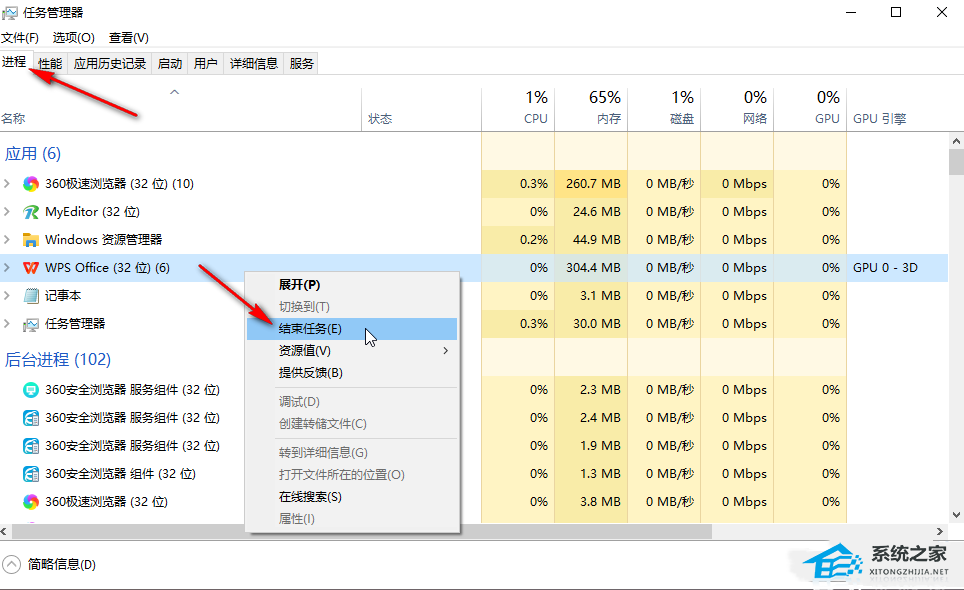964x590 pixels.
Task: Click the 简略信息(D) link text
Action: point(61,564)
